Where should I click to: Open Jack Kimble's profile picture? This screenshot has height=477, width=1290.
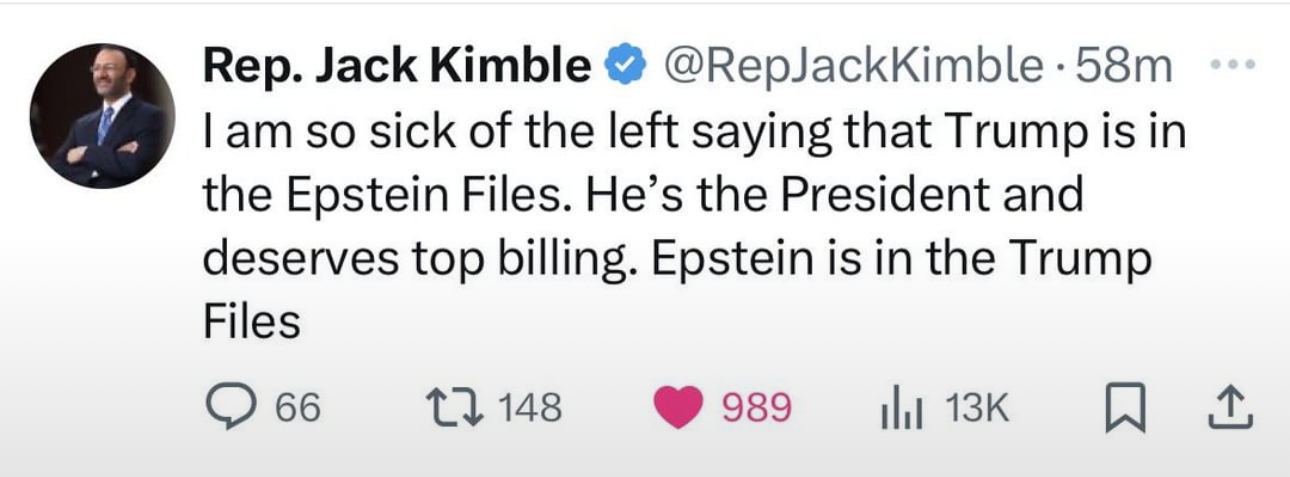pos(102,116)
